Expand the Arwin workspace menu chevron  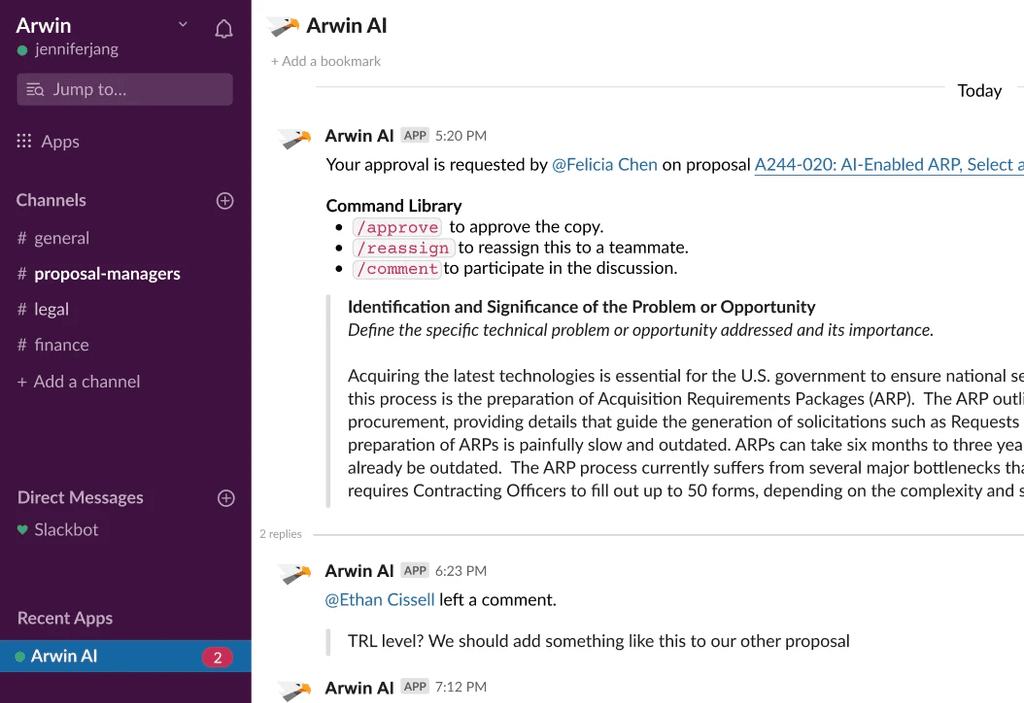[x=183, y=24]
